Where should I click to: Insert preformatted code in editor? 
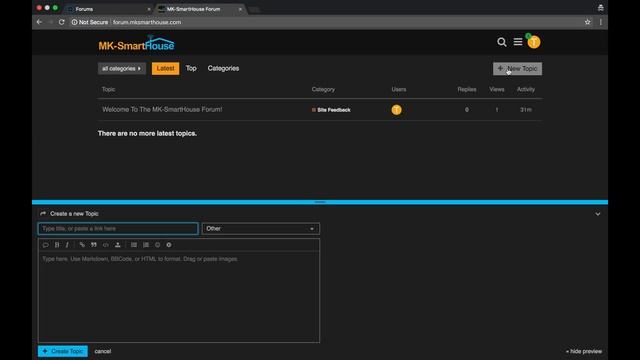coord(106,245)
